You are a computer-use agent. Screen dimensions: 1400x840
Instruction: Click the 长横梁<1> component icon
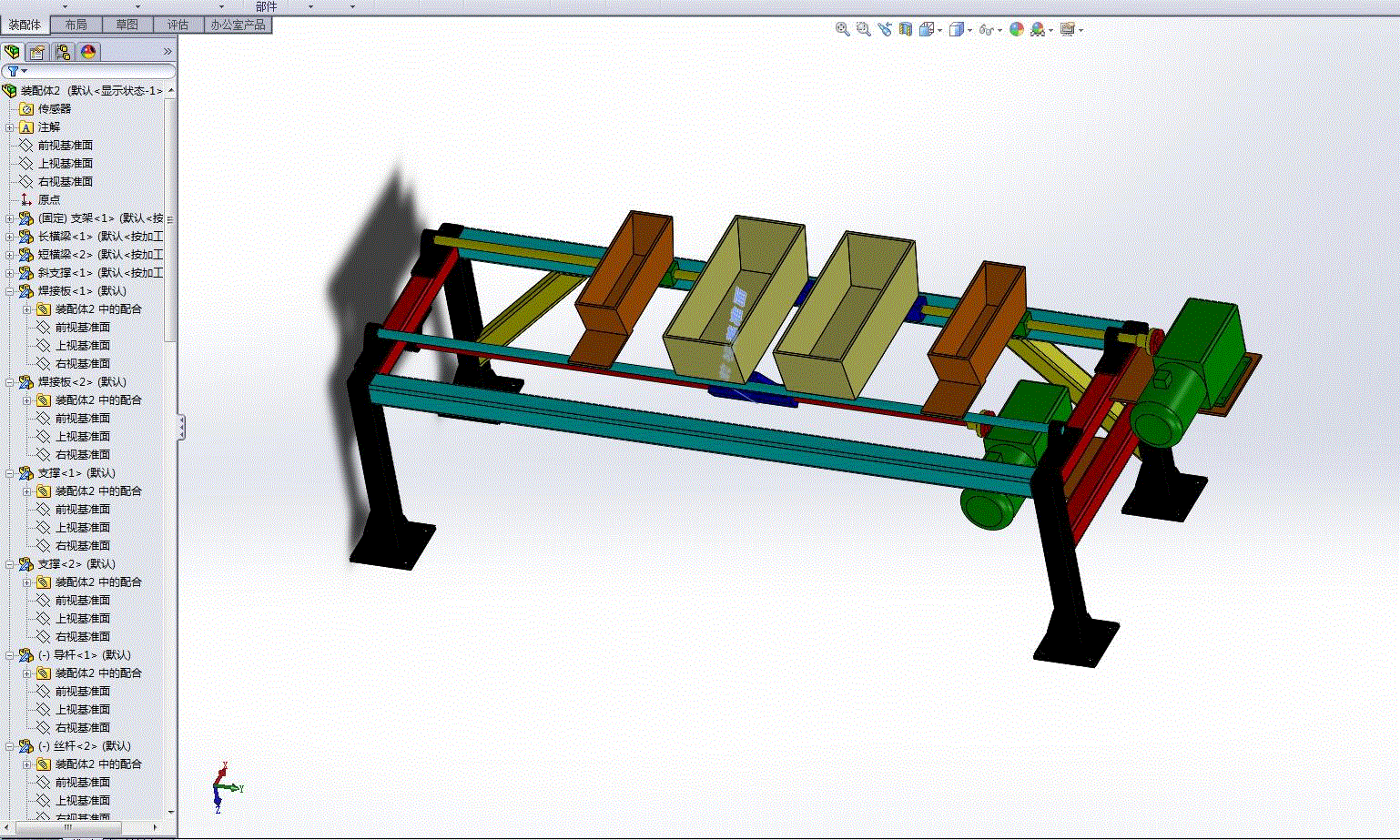(26, 237)
